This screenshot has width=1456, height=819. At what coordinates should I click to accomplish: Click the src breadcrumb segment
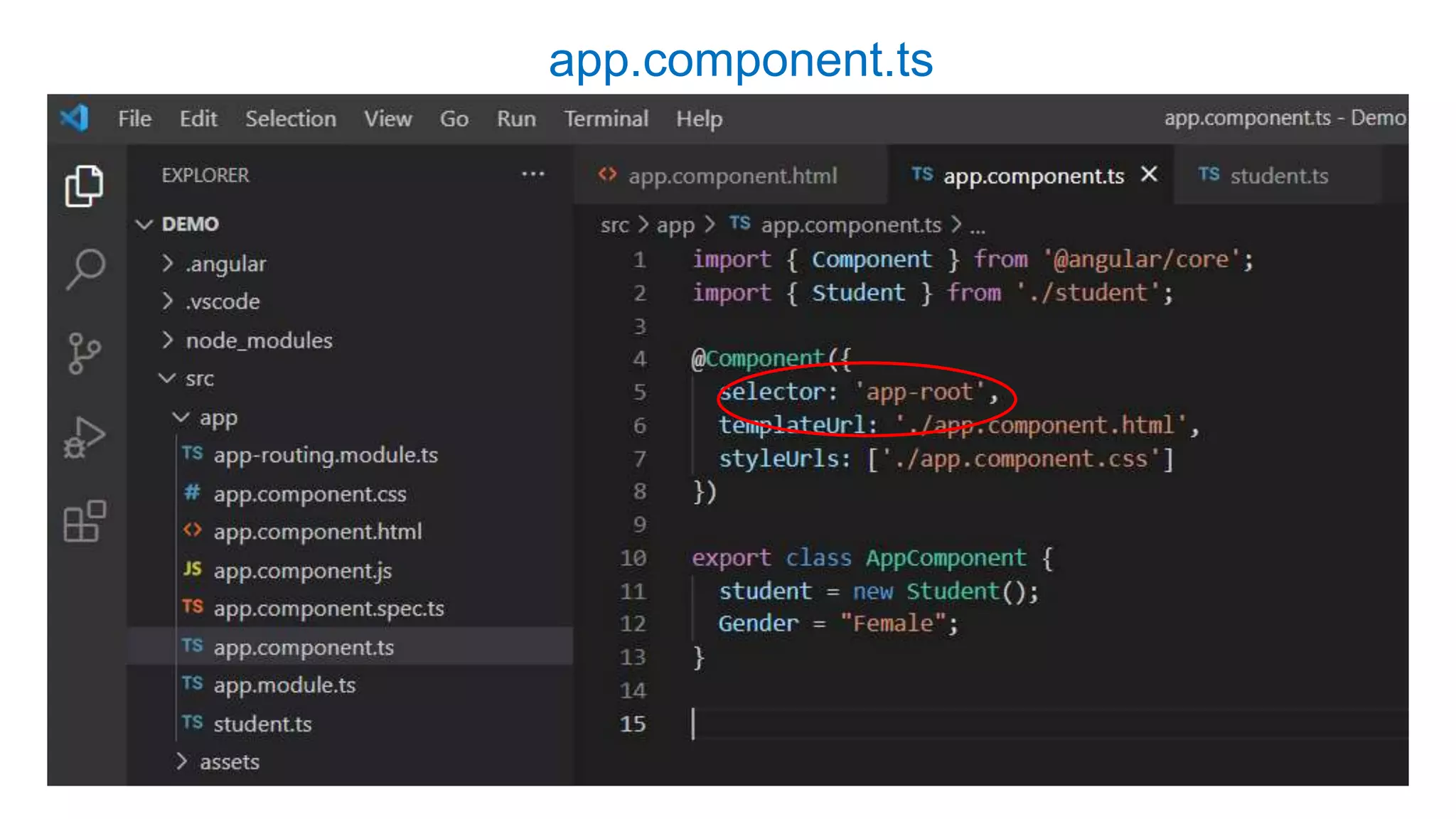614,225
